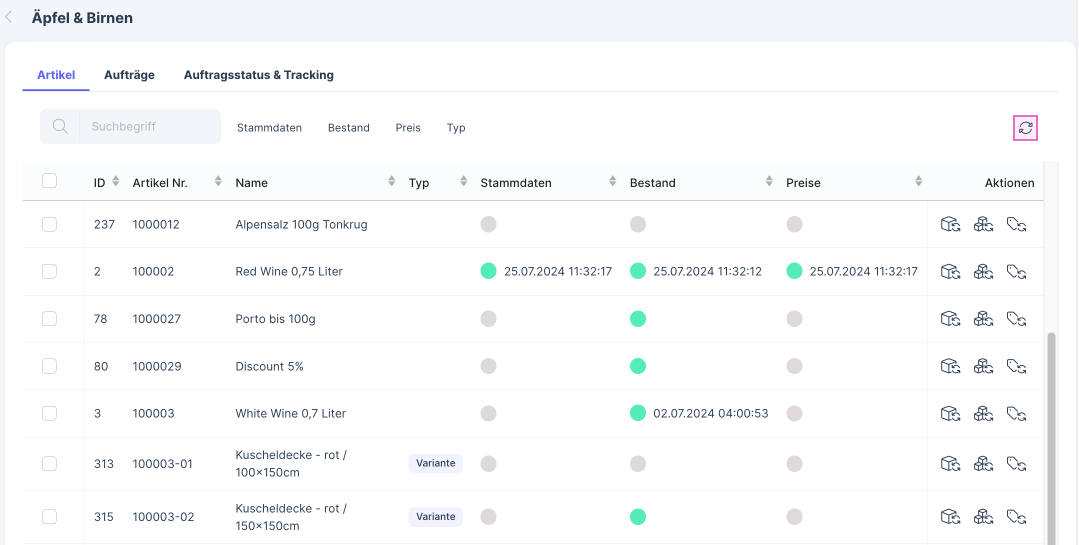Click the Stammdaten filter link
The width and height of the screenshot is (1079, 545).
pyautogui.click(x=269, y=128)
